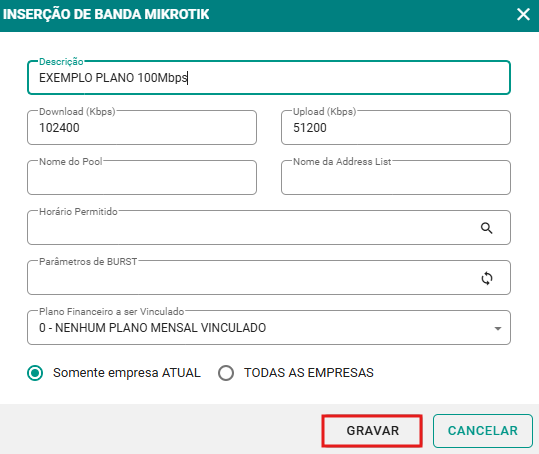
Task: Close the Inserção de Banda Mikrotik dialog
Action: [x=523, y=14]
